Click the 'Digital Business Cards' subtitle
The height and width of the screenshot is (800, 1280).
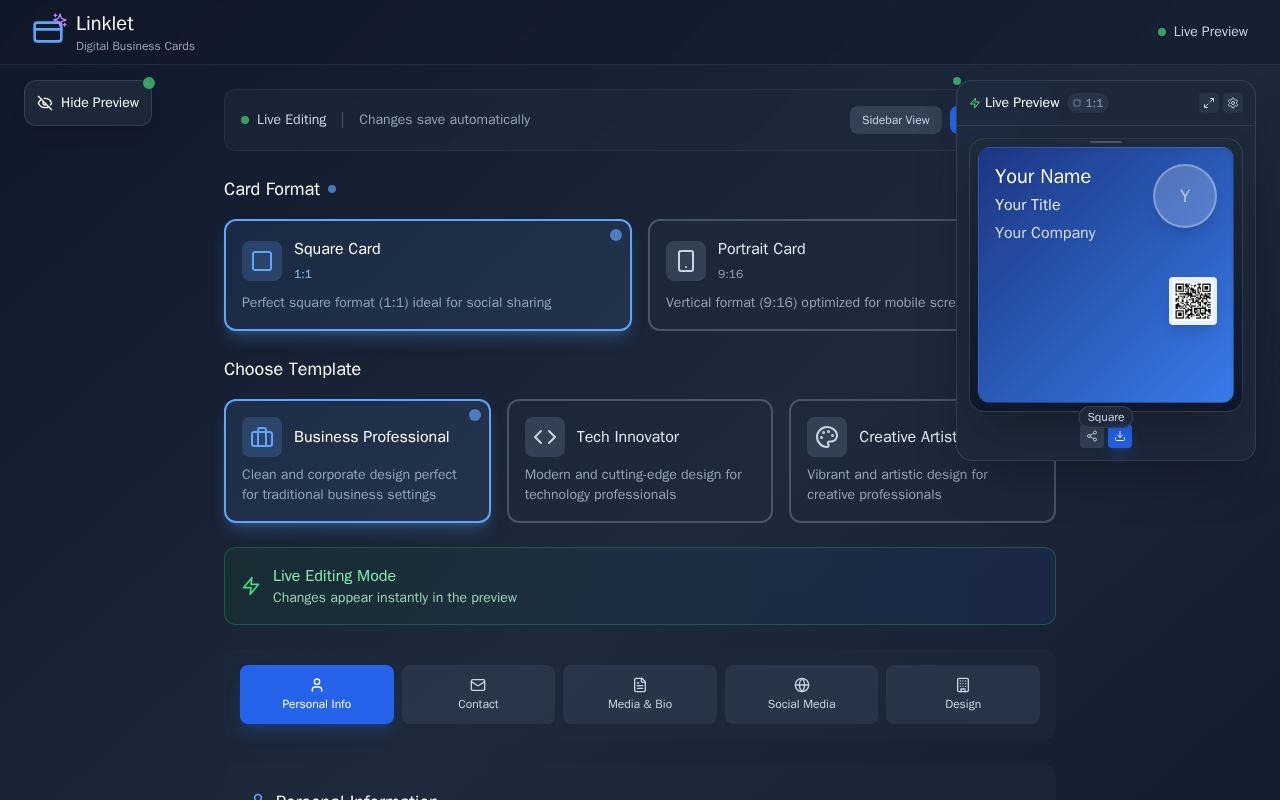pos(135,46)
